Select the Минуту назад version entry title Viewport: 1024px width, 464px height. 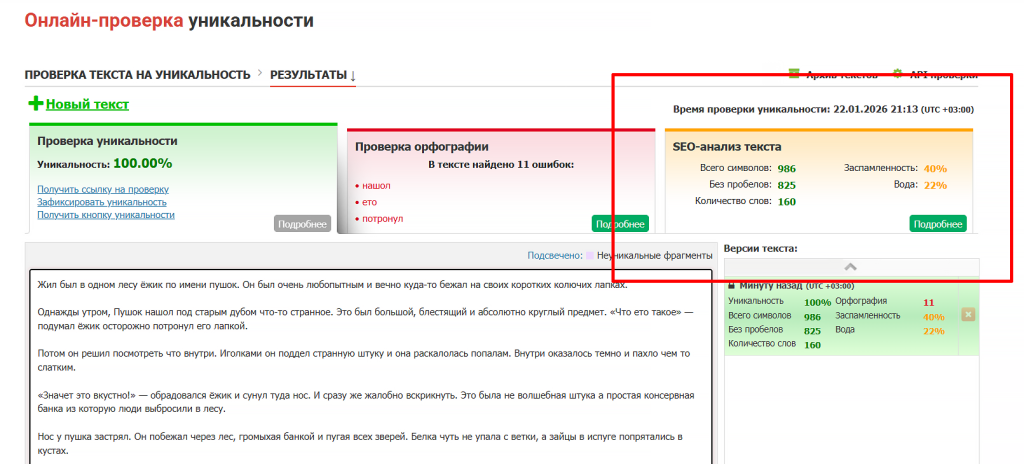(771, 286)
